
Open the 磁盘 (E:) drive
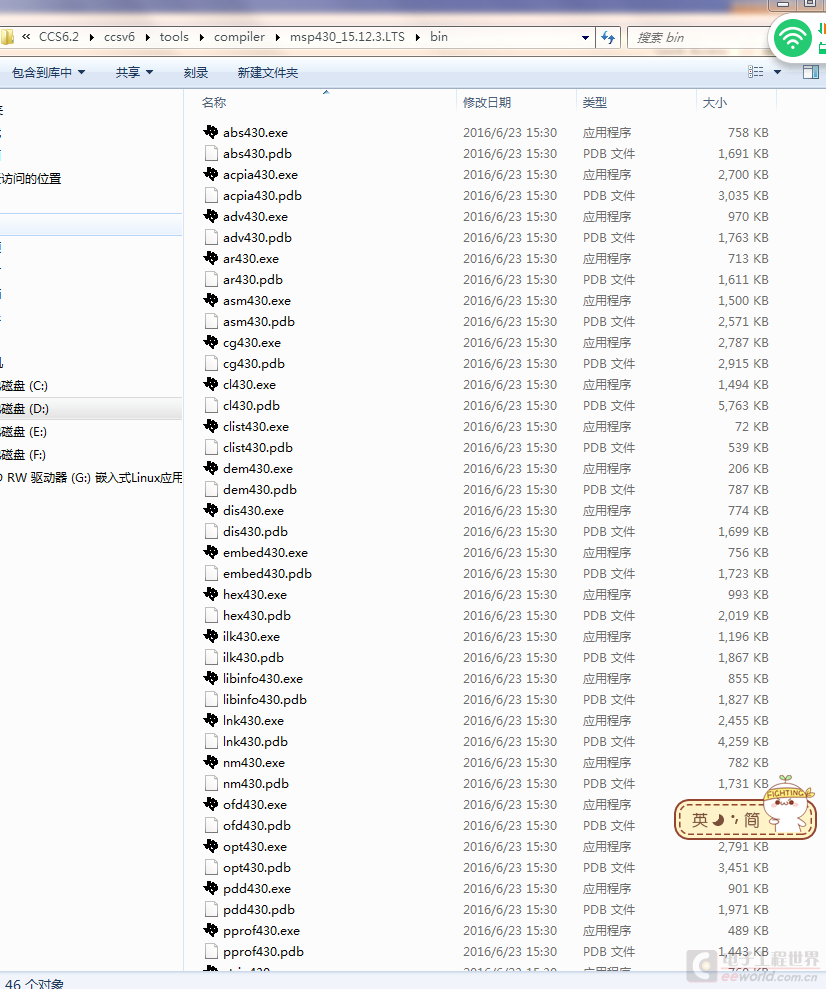pyautogui.click(x=24, y=431)
